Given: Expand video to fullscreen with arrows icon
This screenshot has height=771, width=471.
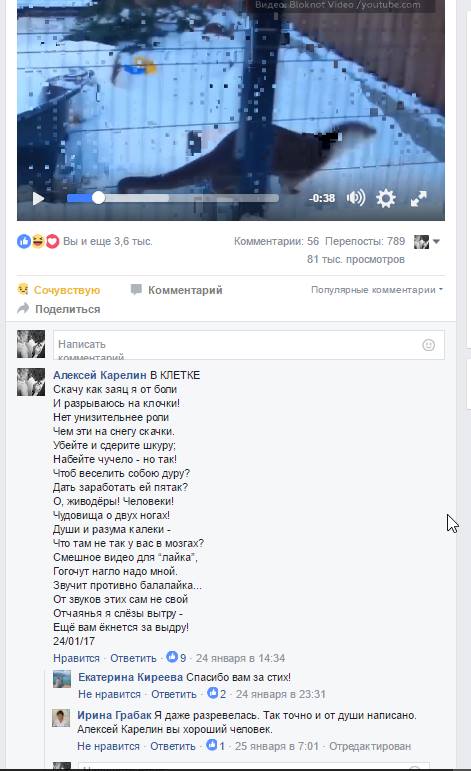Looking at the screenshot, I should click(x=418, y=198).
